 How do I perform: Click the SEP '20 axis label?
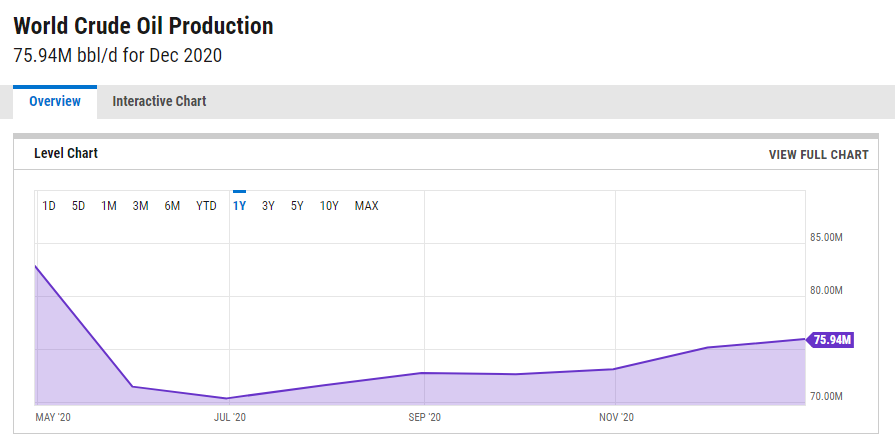pyautogui.click(x=425, y=417)
